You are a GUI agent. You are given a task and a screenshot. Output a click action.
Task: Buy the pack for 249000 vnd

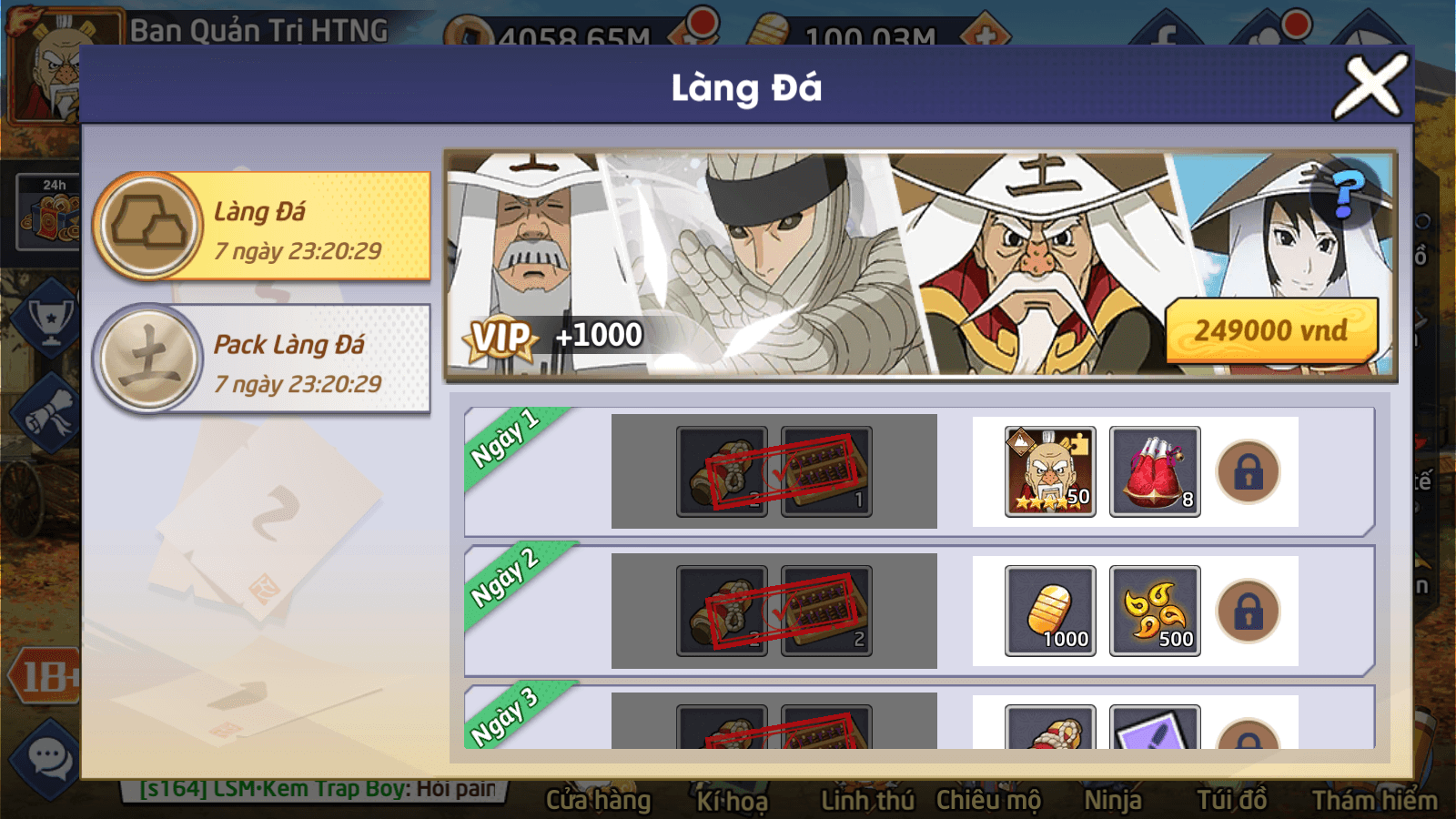(1271, 330)
